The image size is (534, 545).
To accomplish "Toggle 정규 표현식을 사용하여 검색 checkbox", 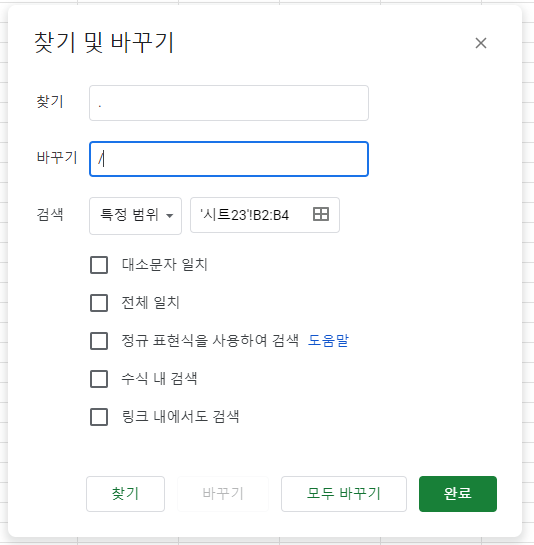I will click(99, 341).
